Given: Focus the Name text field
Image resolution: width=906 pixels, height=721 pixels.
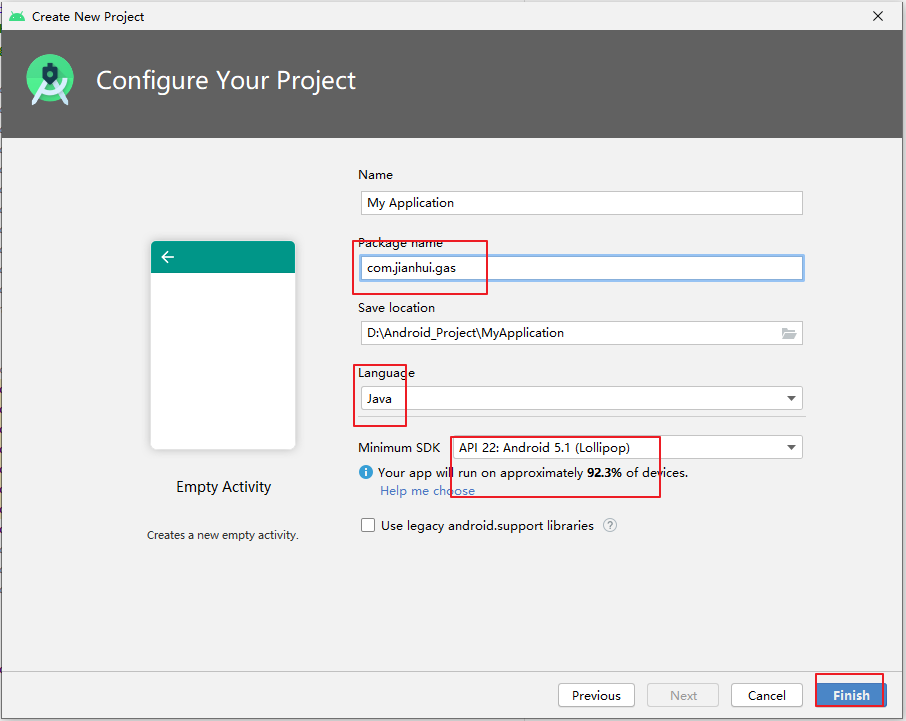Looking at the screenshot, I should [580, 203].
